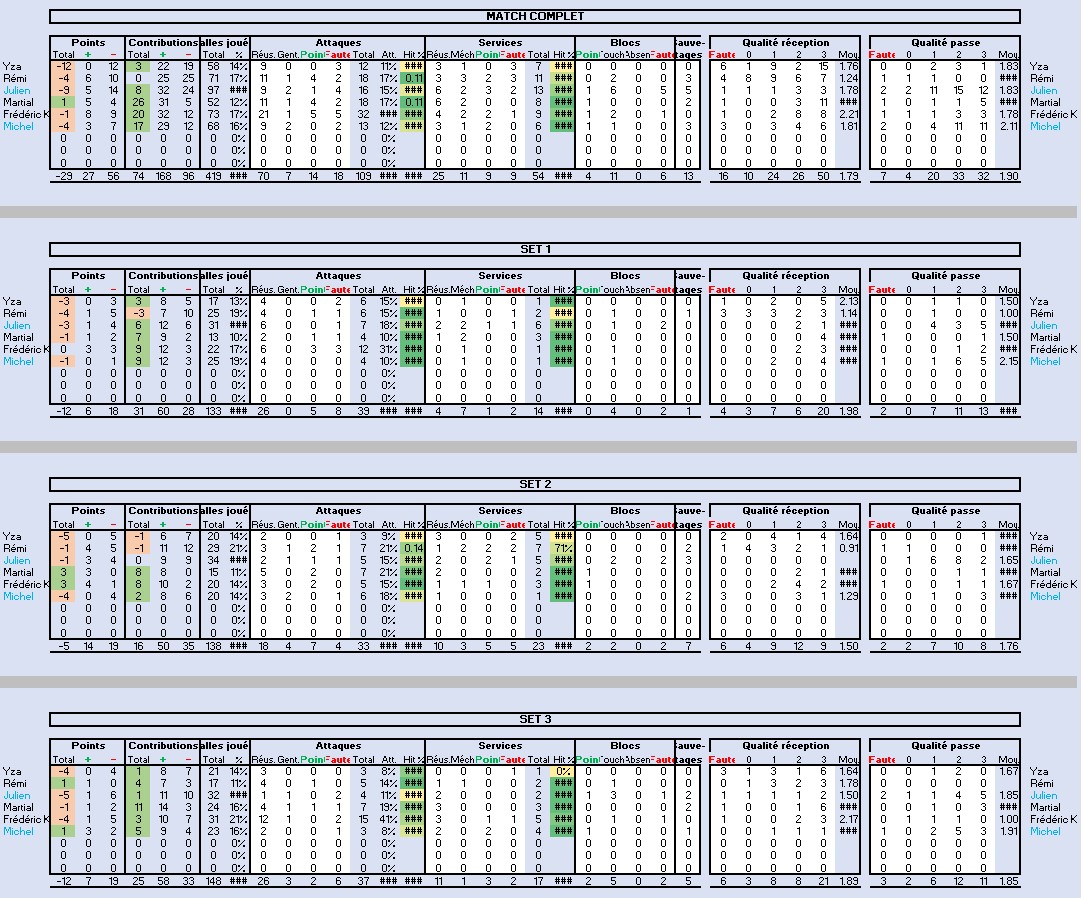
Task: Select Rémi's name left of SET 2
Action: (14, 548)
